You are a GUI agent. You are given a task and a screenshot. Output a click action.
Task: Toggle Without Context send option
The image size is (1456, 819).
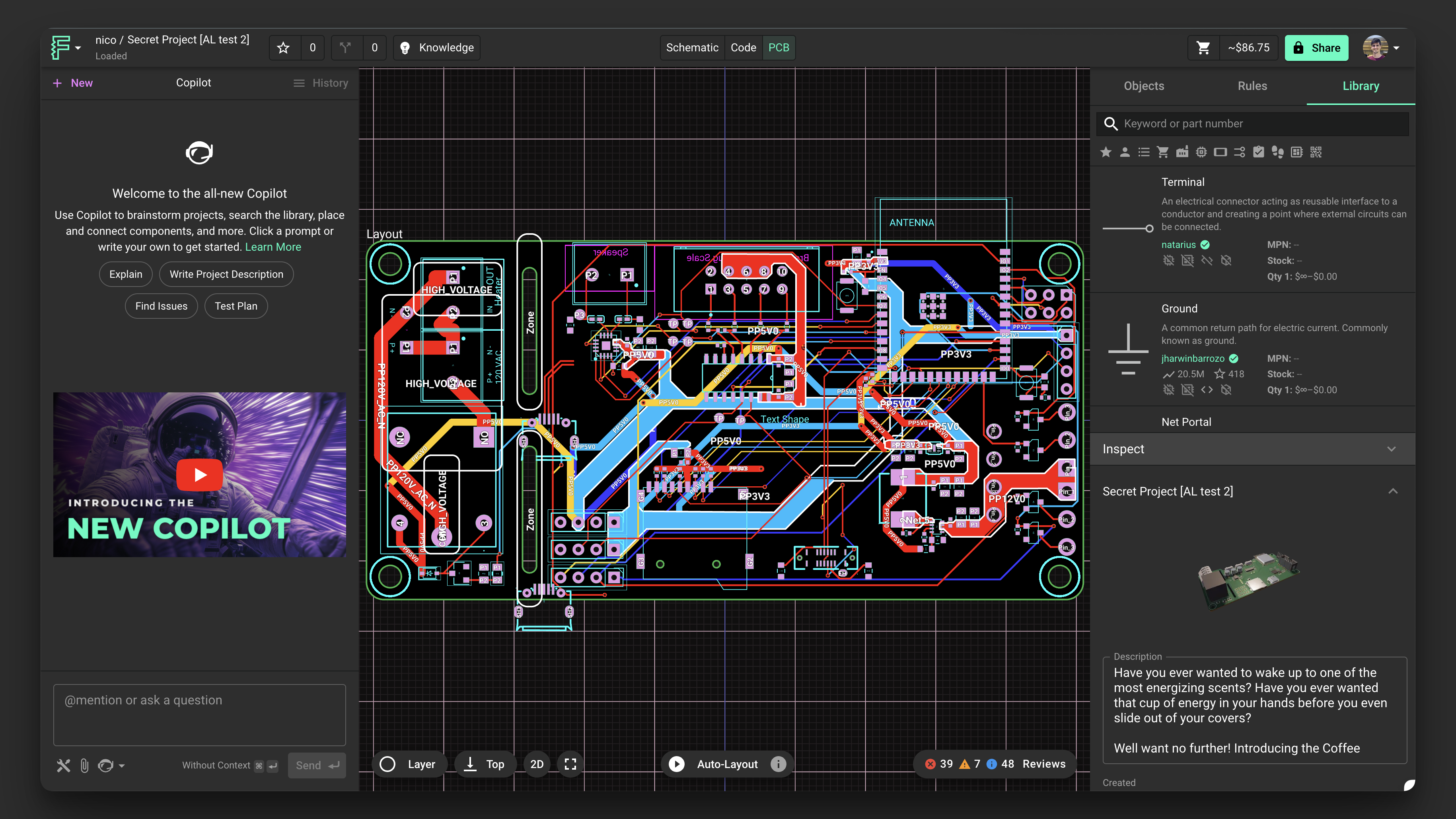[230, 765]
